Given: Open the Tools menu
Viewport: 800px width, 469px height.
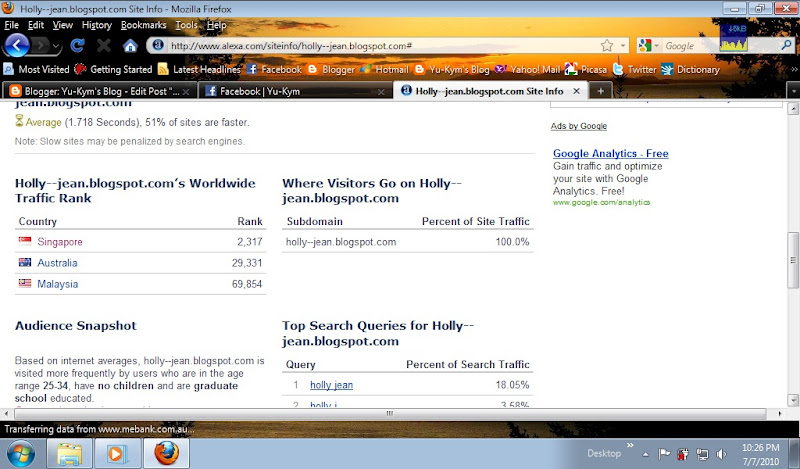Looking at the screenshot, I should pos(186,25).
